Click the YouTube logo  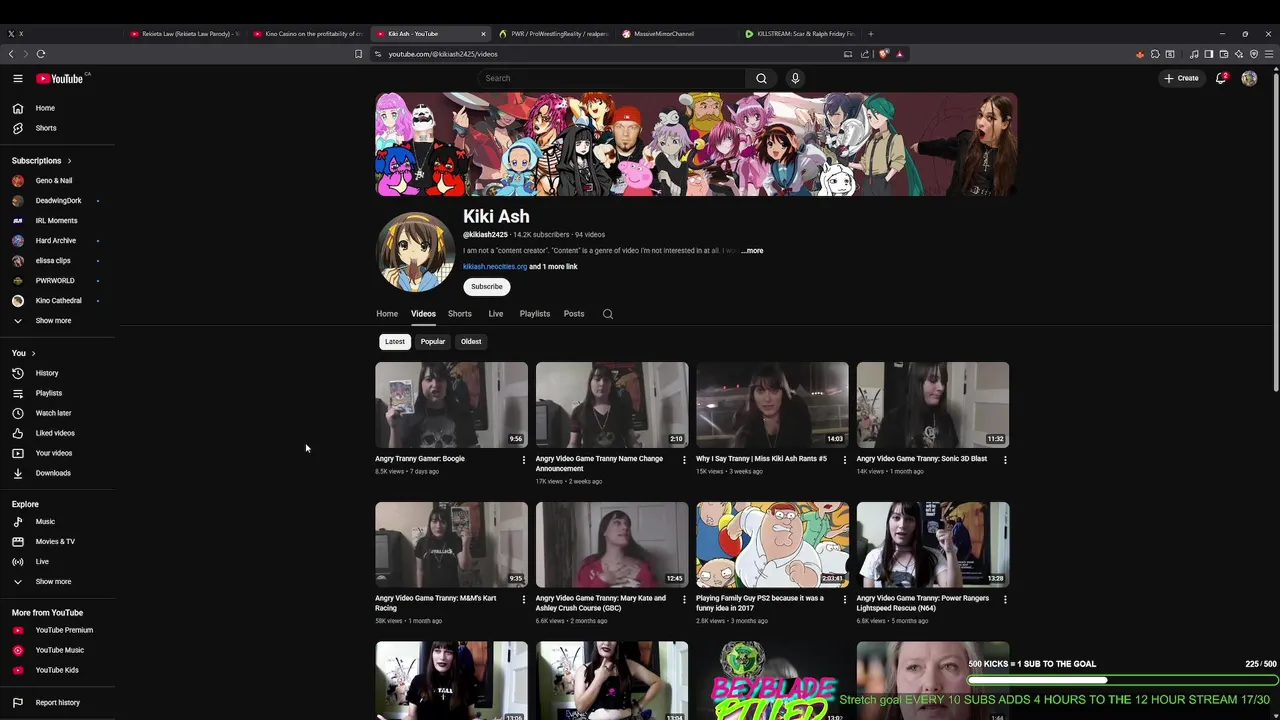pyautogui.click(x=60, y=78)
